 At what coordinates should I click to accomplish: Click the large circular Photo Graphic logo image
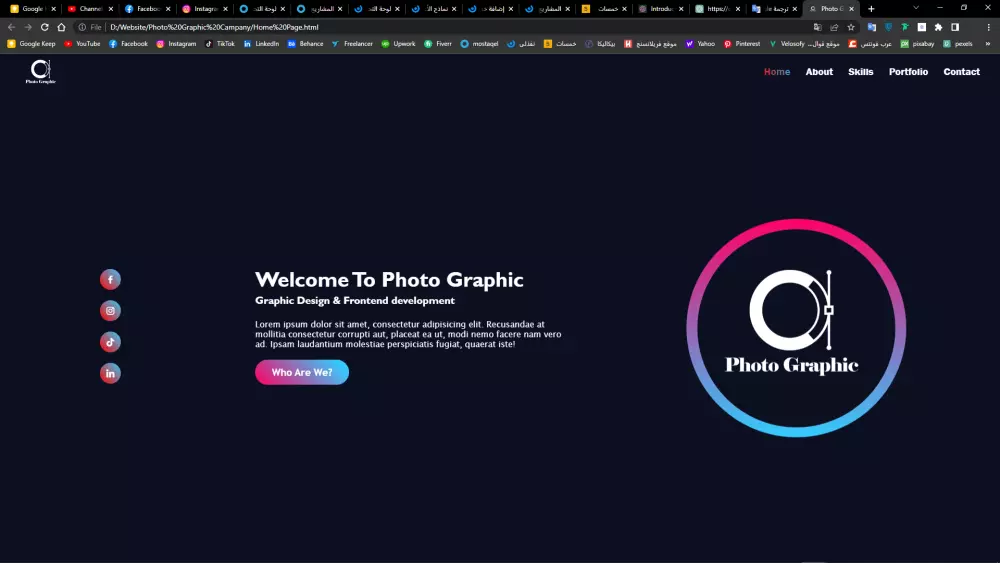click(796, 328)
